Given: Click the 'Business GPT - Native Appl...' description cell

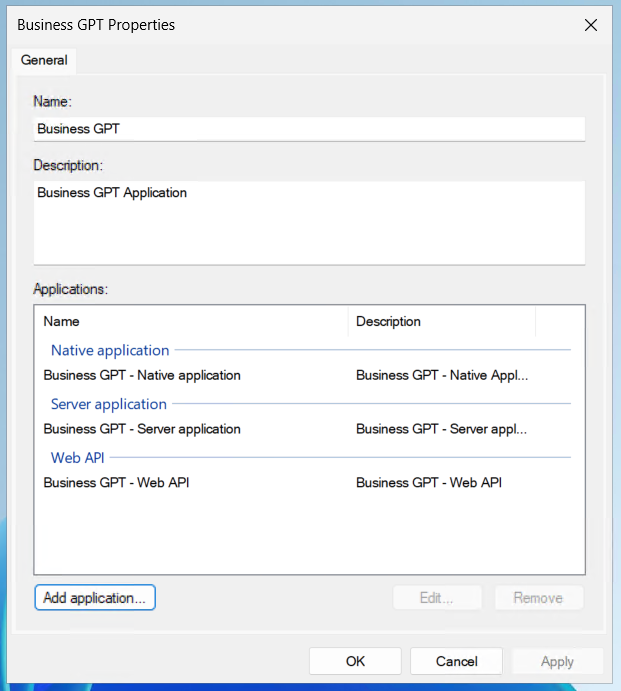Looking at the screenshot, I should click(442, 375).
